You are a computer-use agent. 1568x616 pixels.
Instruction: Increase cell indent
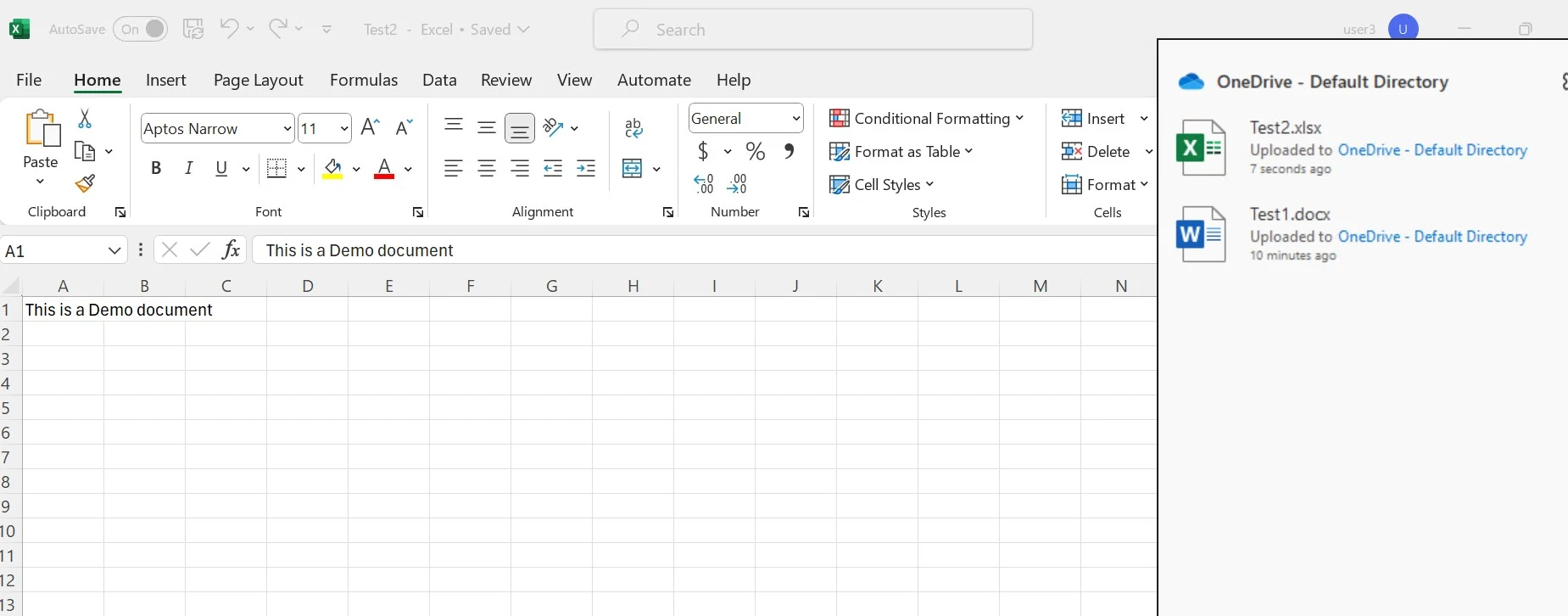pyautogui.click(x=586, y=168)
